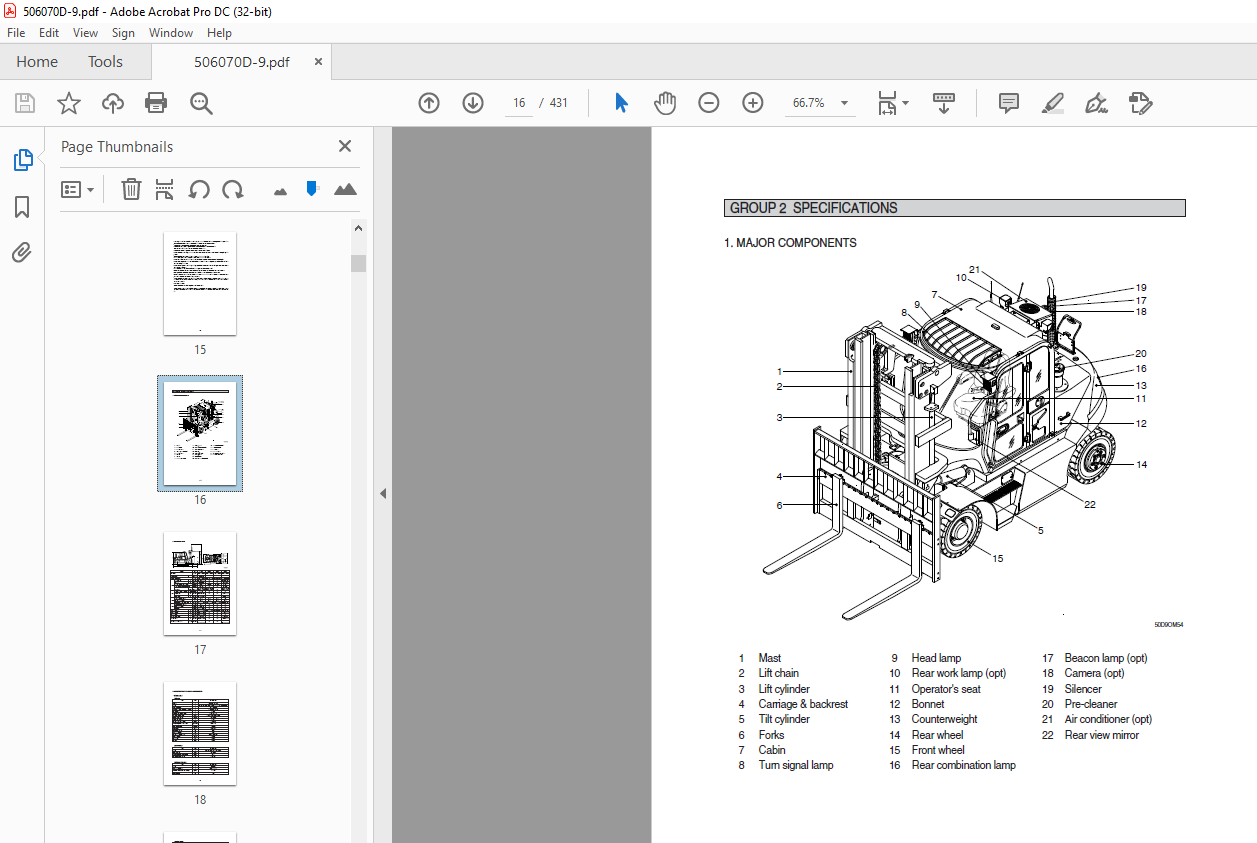The height and width of the screenshot is (843, 1257).
Task: Open the Edit menu
Action: coord(49,33)
